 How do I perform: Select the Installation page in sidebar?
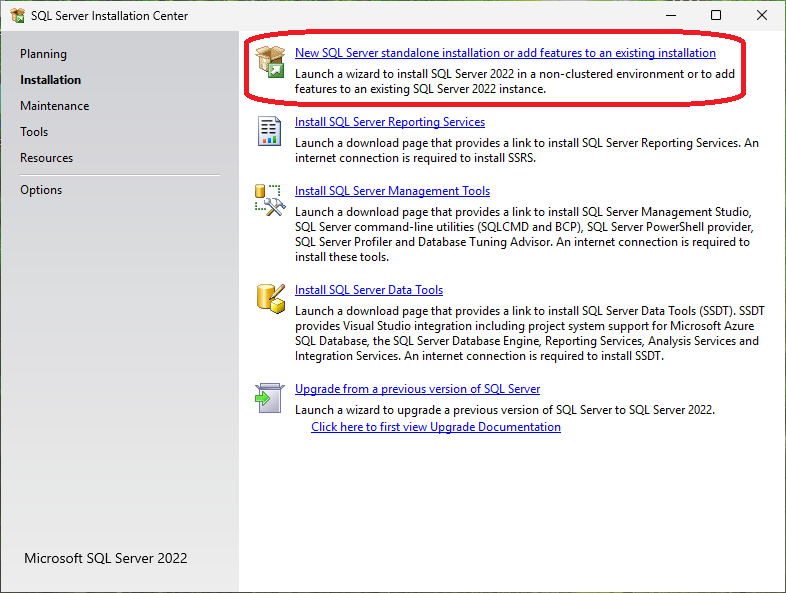pyautogui.click(x=51, y=80)
